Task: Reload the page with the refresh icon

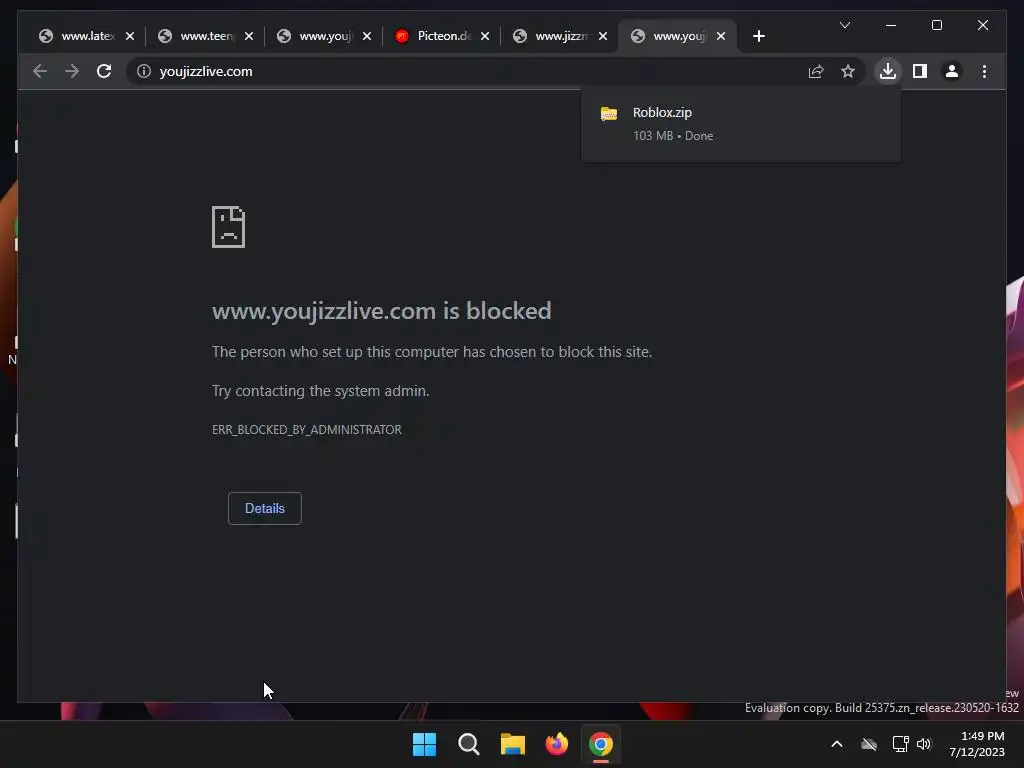Action: [104, 71]
